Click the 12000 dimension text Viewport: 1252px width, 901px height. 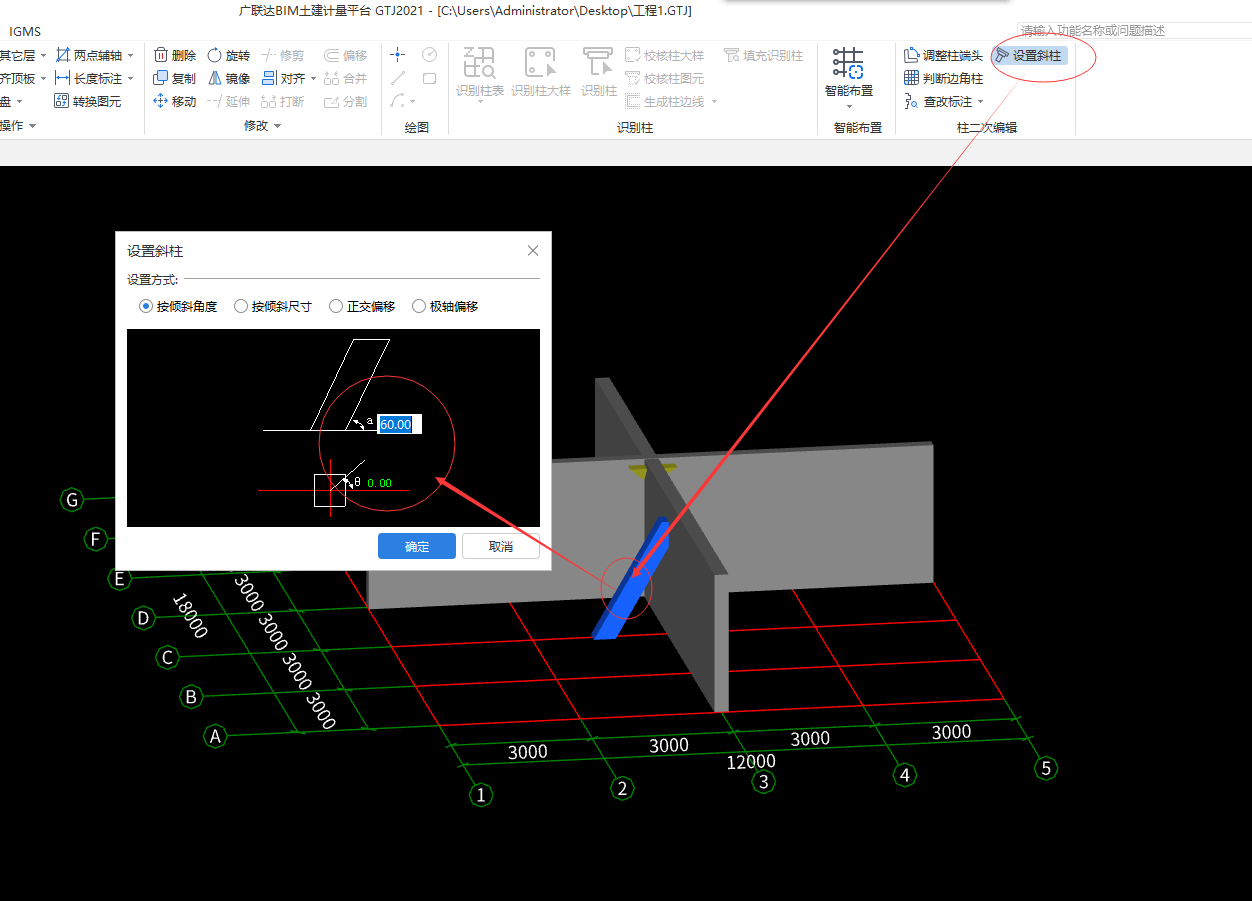pos(751,762)
